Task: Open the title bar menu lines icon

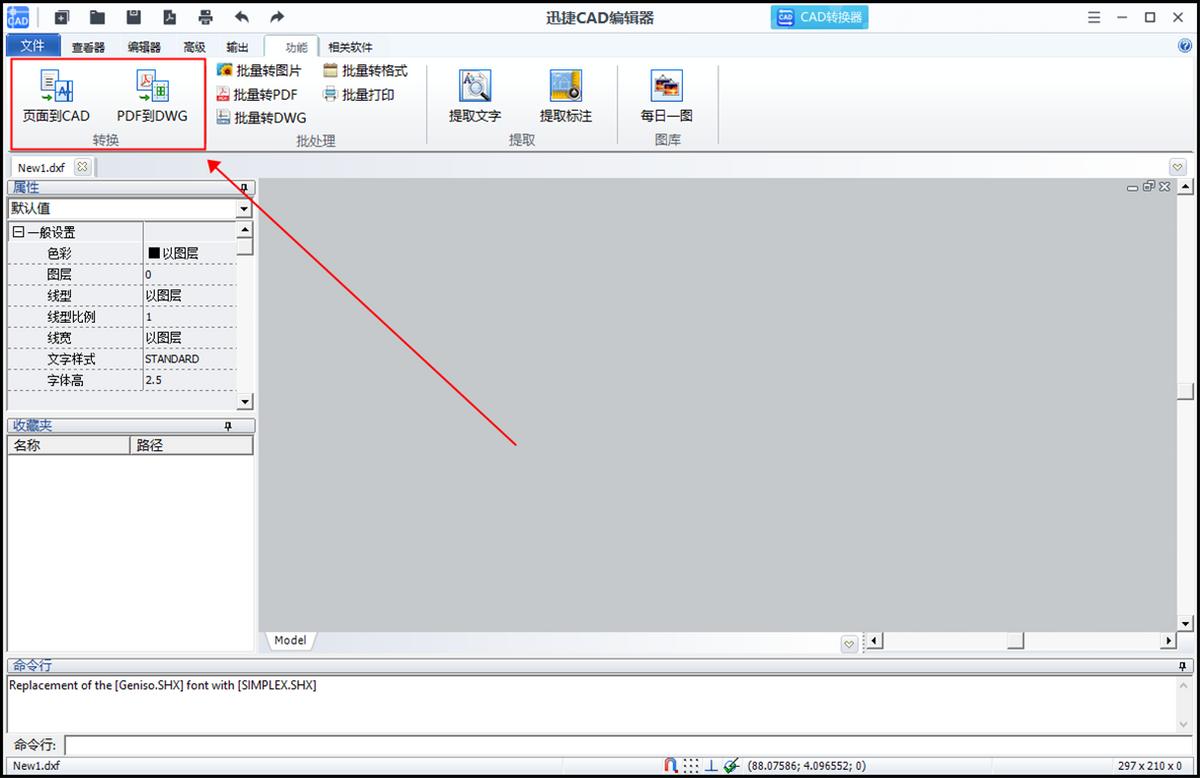Action: (x=1095, y=17)
